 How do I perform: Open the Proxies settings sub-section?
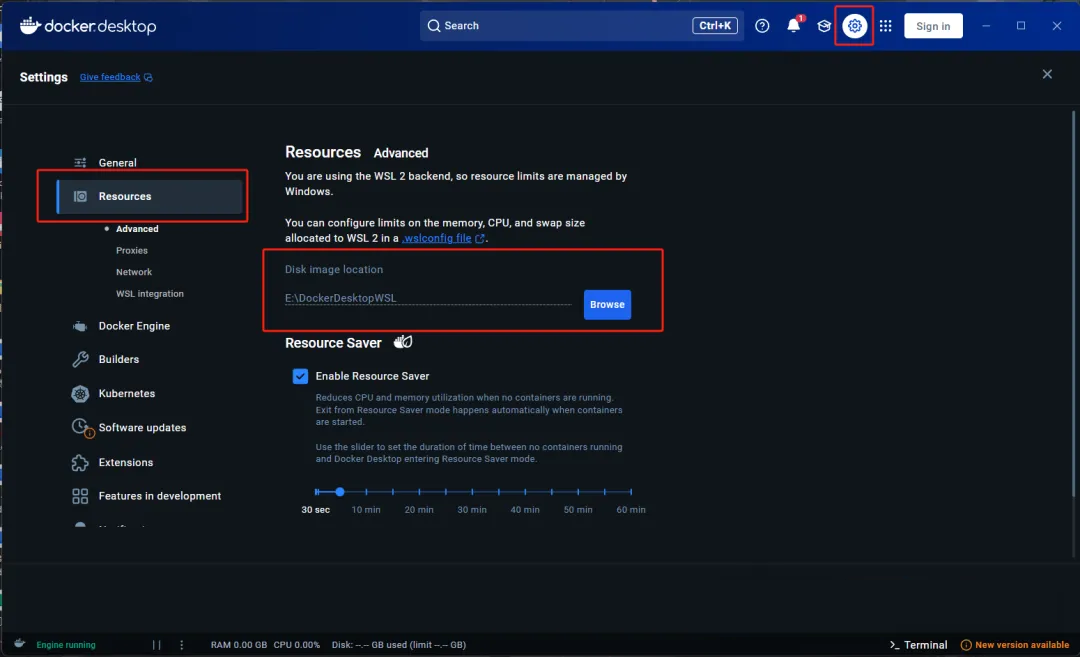coord(132,251)
